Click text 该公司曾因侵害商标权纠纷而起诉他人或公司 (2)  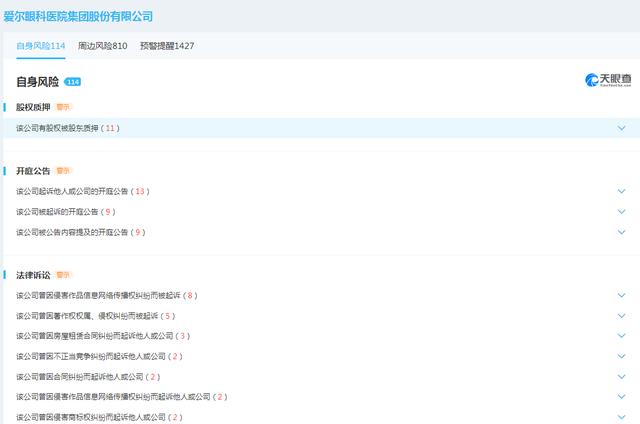click(x=99, y=417)
